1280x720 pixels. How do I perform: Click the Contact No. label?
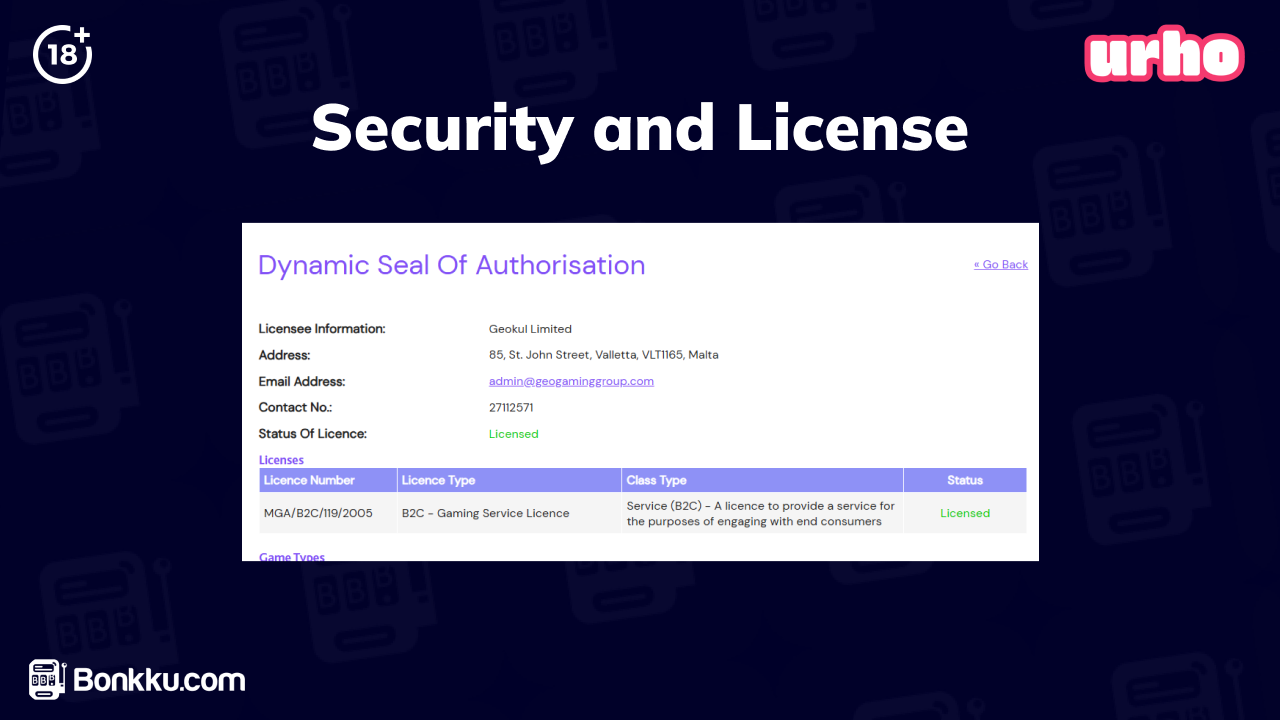pyautogui.click(x=295, y=408)
